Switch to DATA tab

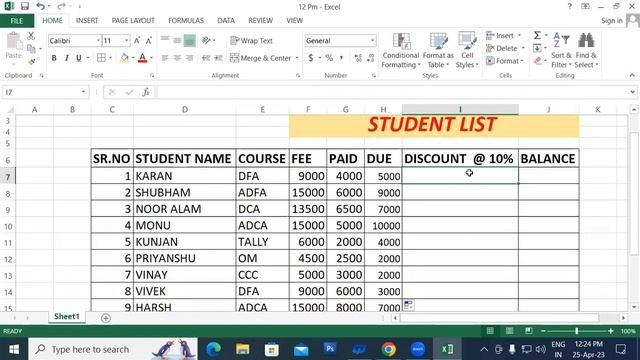pyautogui.click(x=226, y=20)
